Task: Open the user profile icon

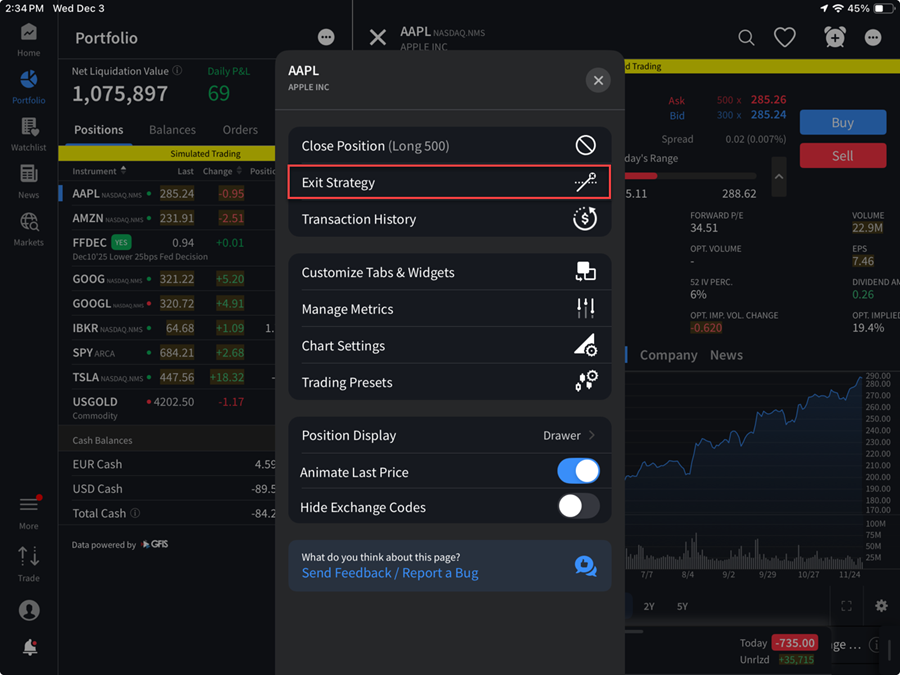Action: coord(29,609)
